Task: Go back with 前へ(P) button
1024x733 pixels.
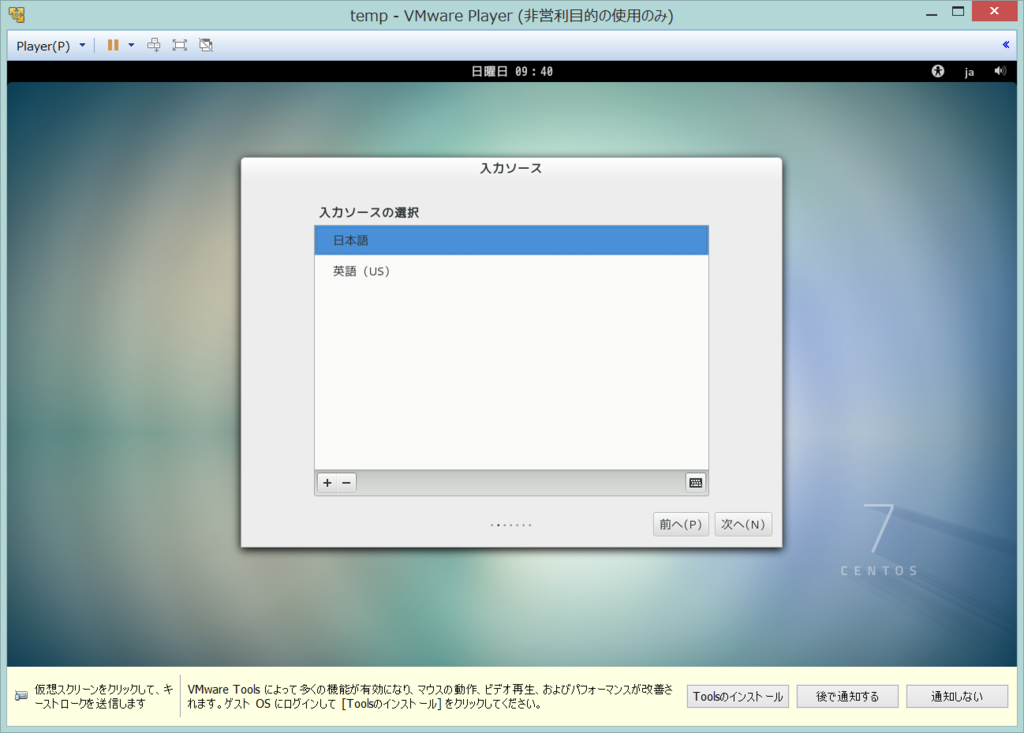Action: [x=680, y=525]
